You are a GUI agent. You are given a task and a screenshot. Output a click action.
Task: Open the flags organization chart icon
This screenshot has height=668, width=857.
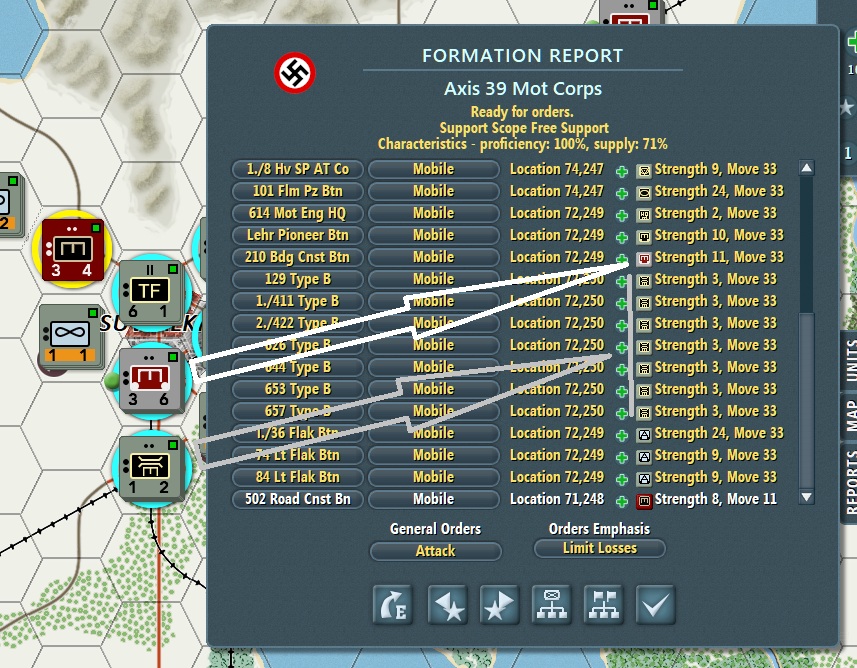coord(603,605)
